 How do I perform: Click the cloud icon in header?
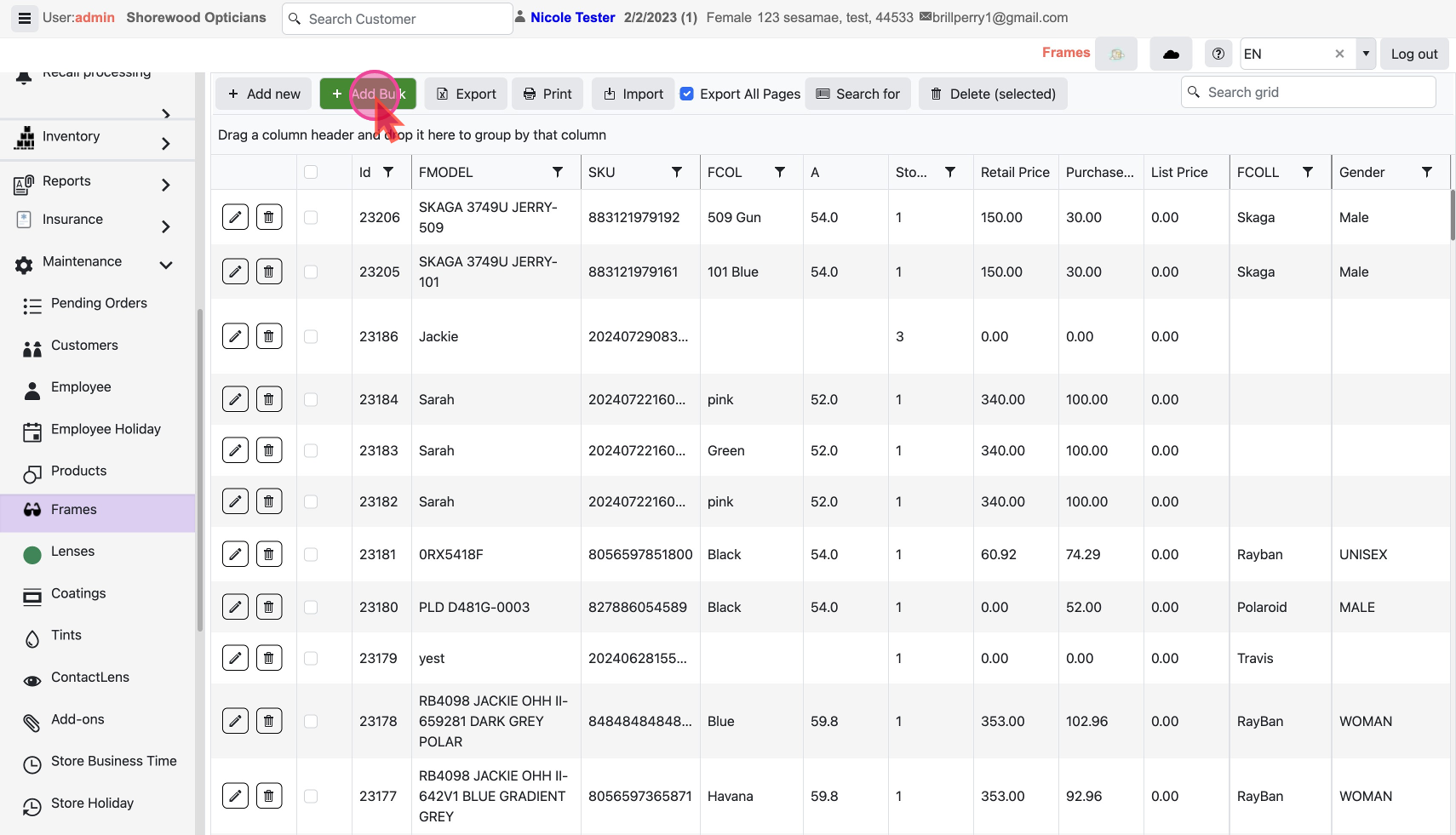(x=1171, y=54)
